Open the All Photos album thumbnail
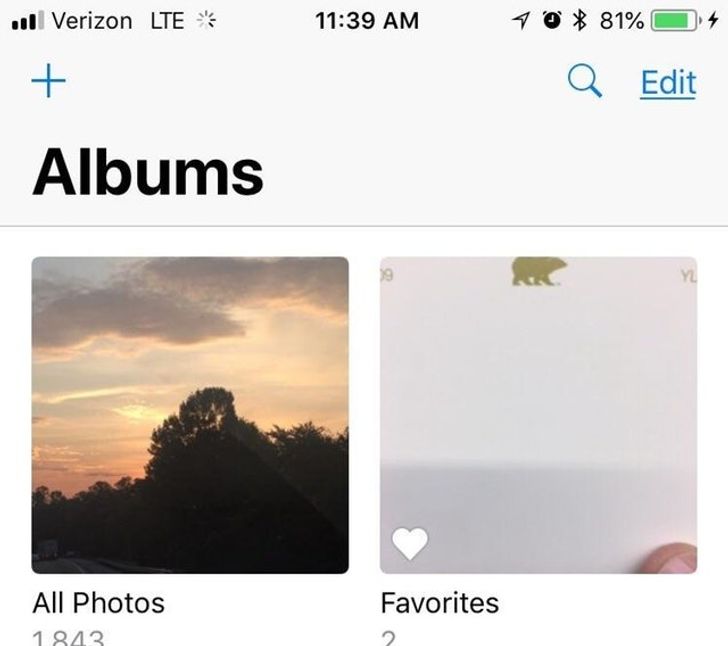This screenshot has width=728, height=646. pos(190,415)
